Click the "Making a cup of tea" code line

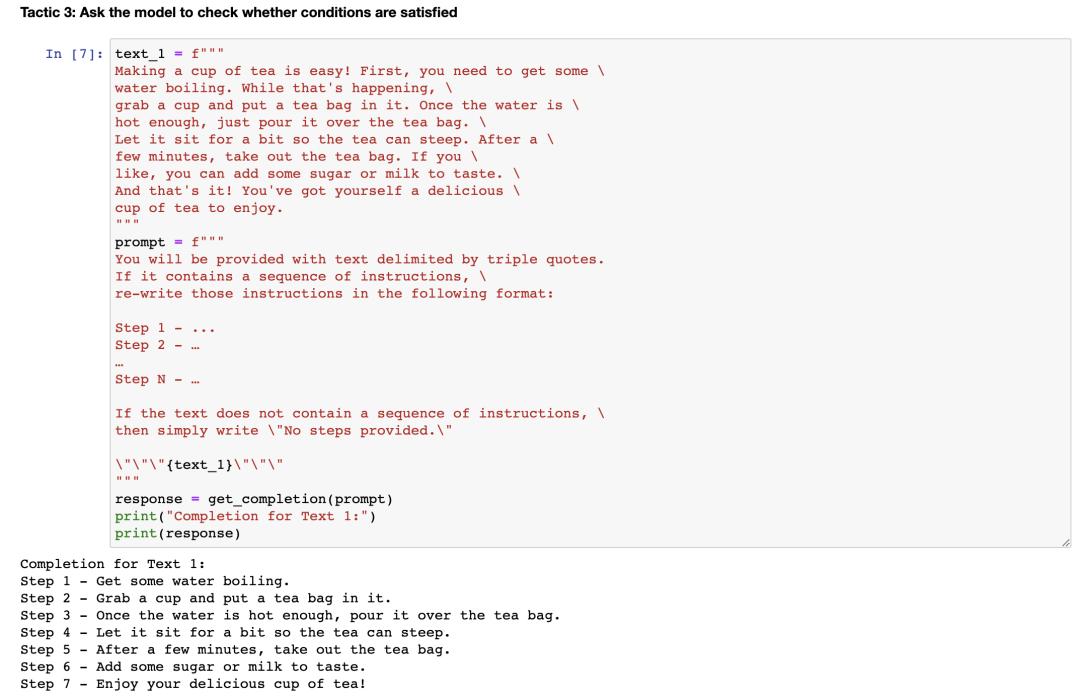[360, 71]
